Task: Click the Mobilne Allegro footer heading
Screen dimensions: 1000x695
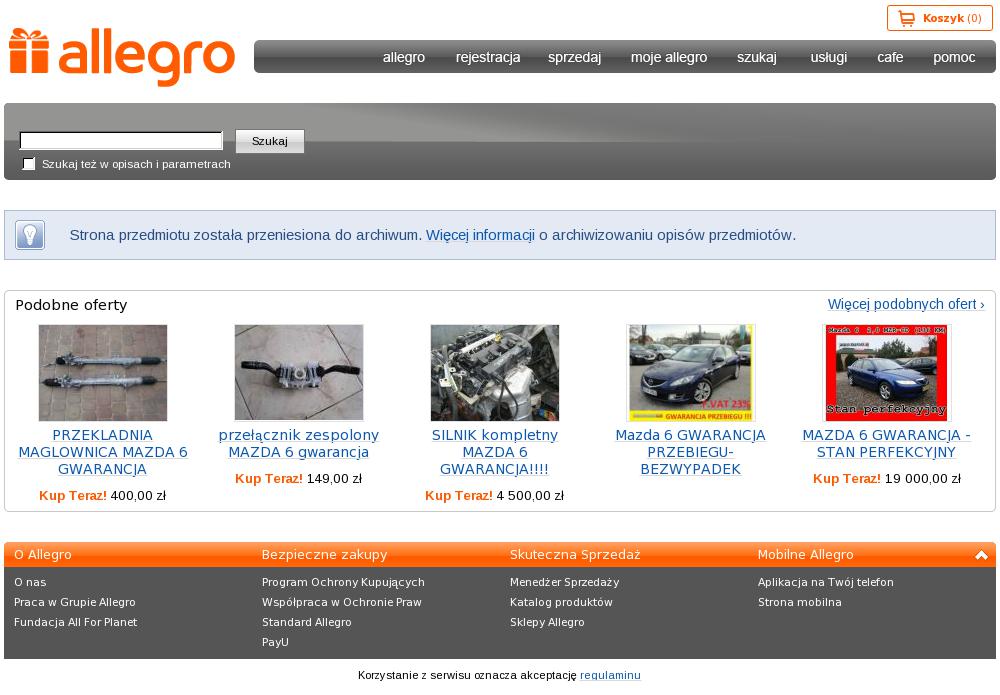Action: [805, 555]
